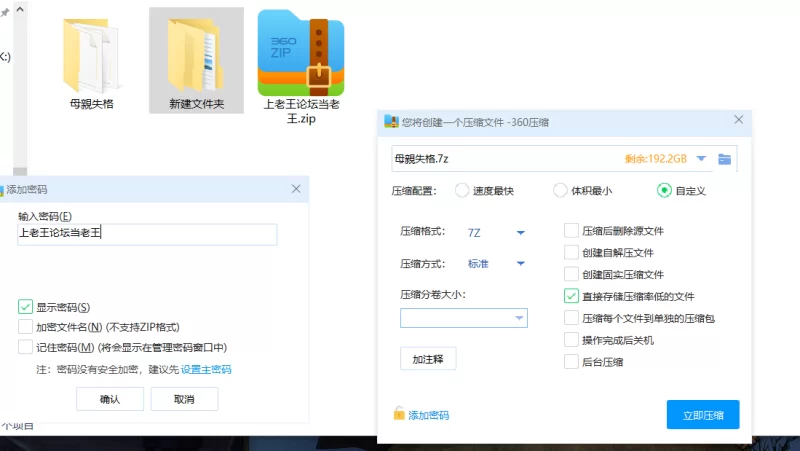
Task: Click into the 输入密码 field
Action: [x=147, y=234]
